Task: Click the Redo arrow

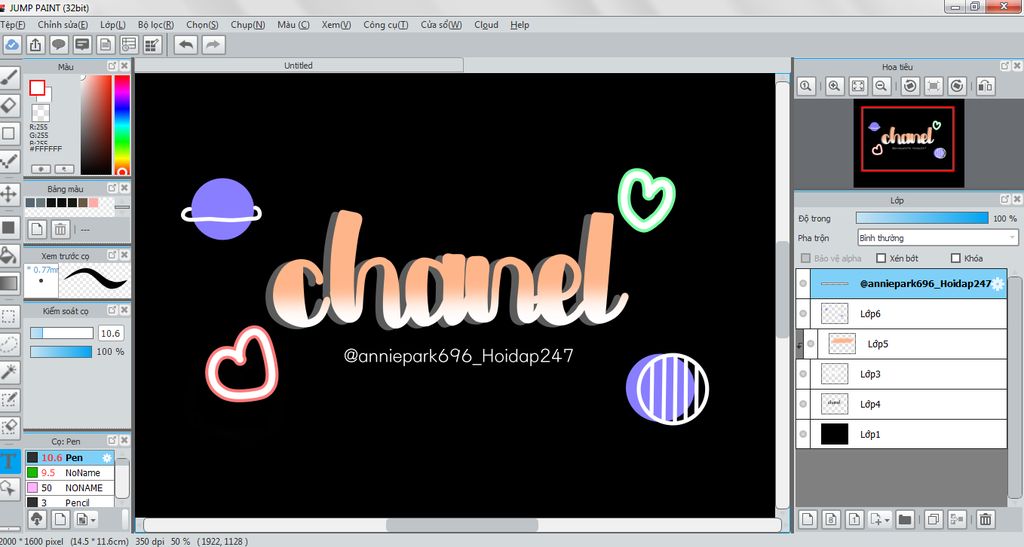Action: click(x=213, y=44)
